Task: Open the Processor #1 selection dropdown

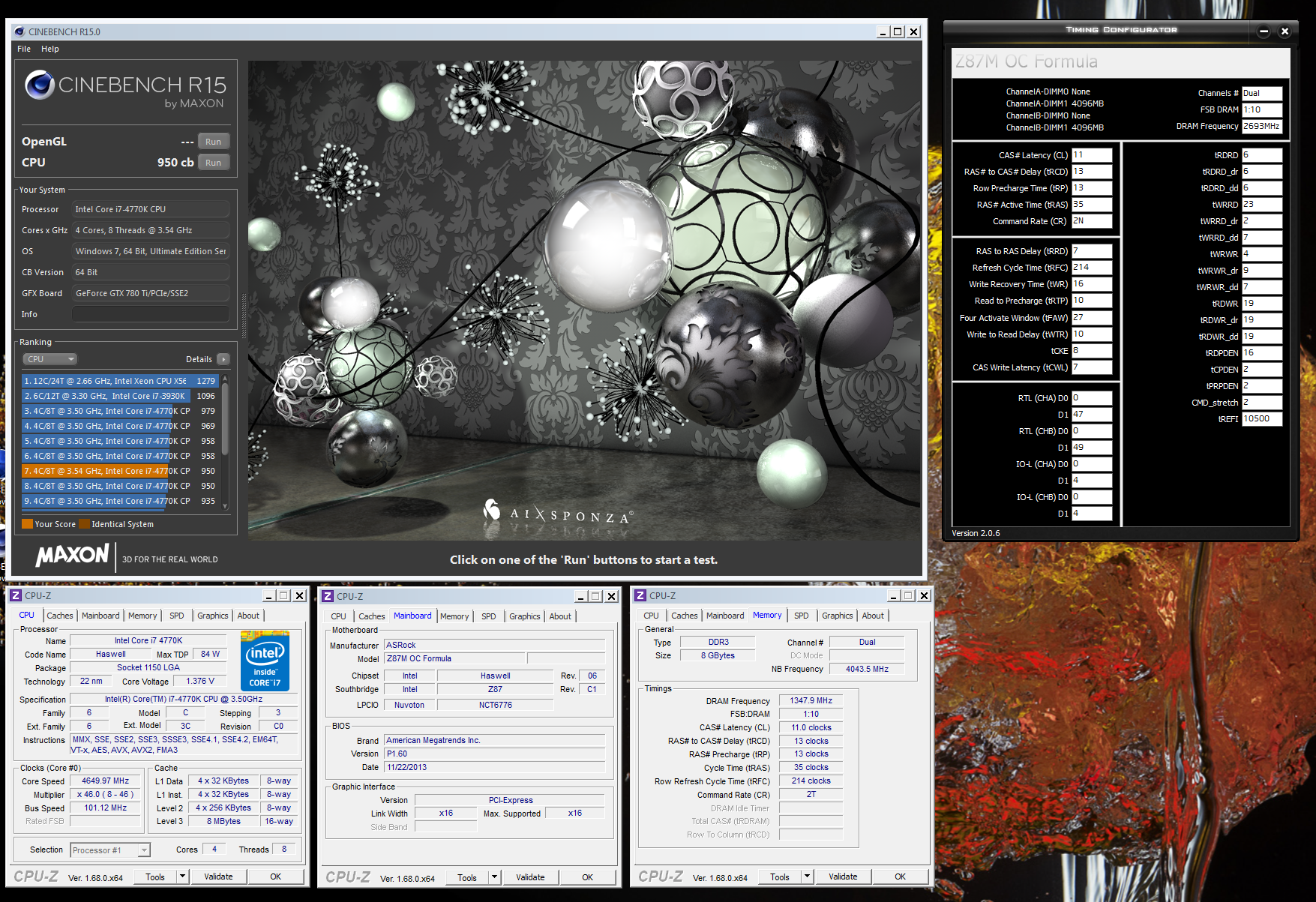Action: pos(110,850)
